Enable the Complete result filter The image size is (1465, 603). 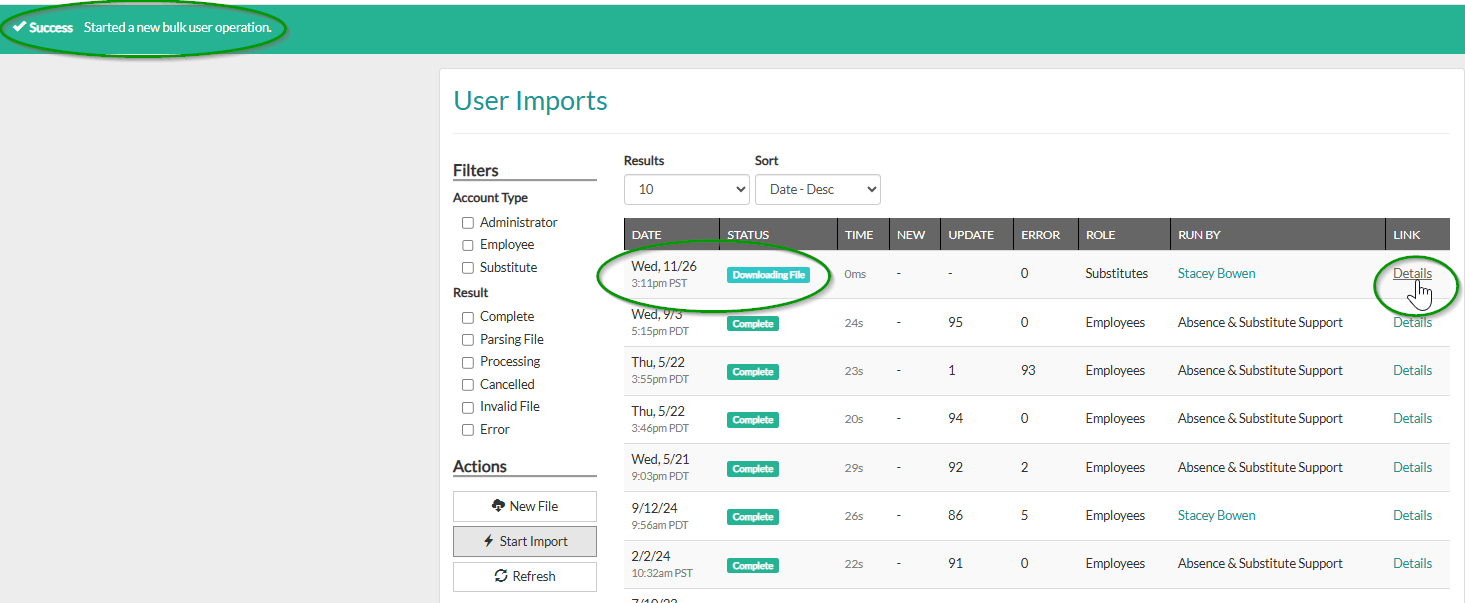coord(467,317)
